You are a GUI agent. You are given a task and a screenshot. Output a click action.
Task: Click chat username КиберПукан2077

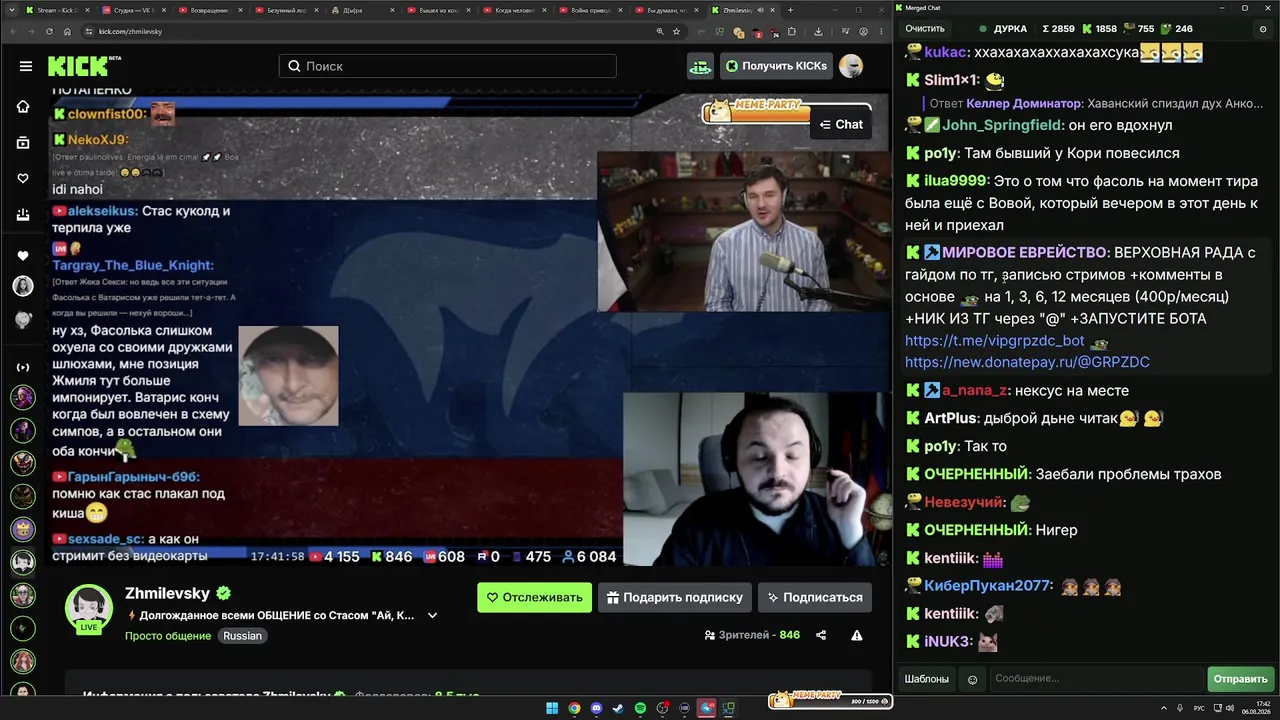pos(988,585)
